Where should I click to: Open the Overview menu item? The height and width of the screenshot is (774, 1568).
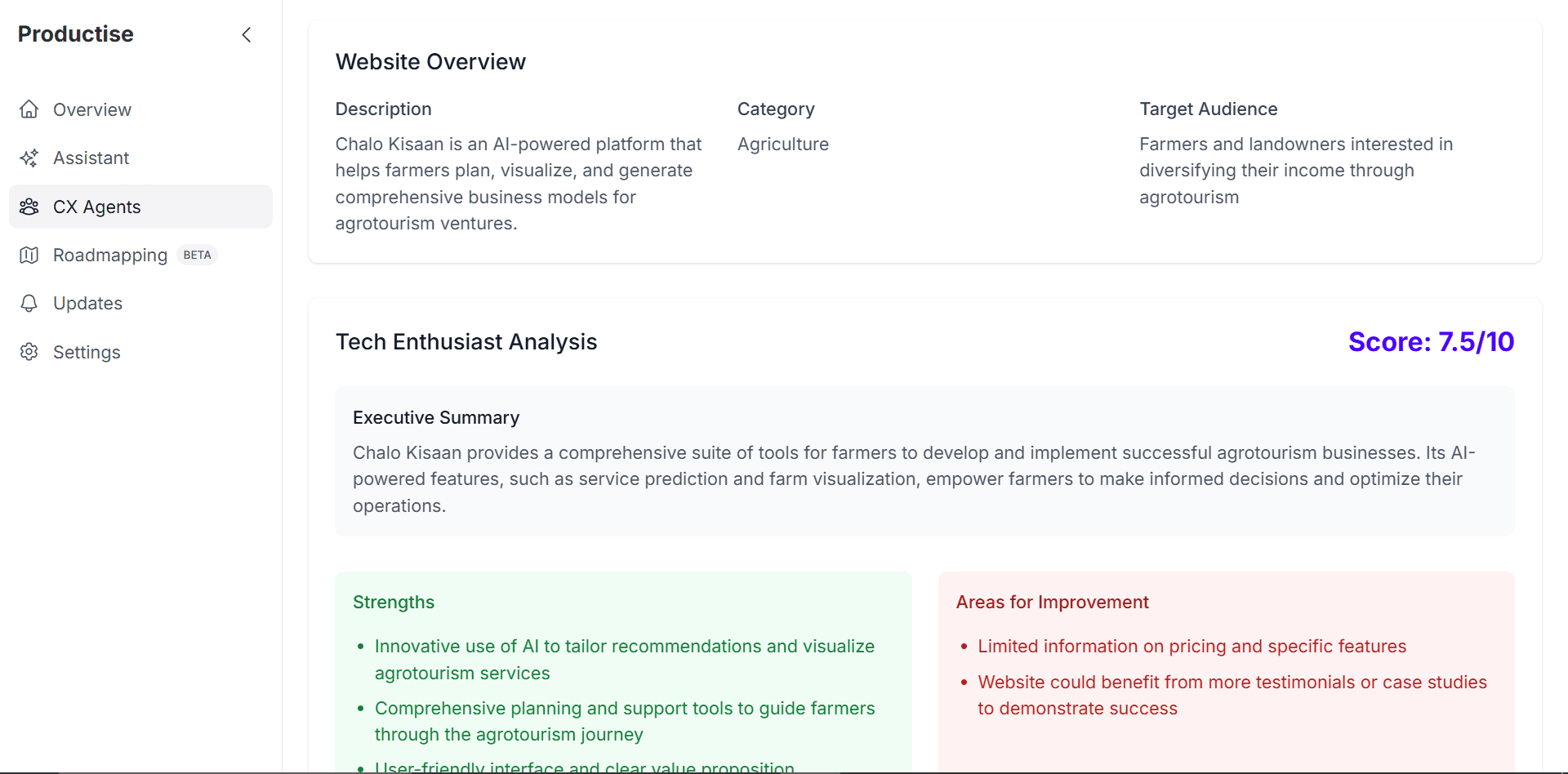point(140,109)
